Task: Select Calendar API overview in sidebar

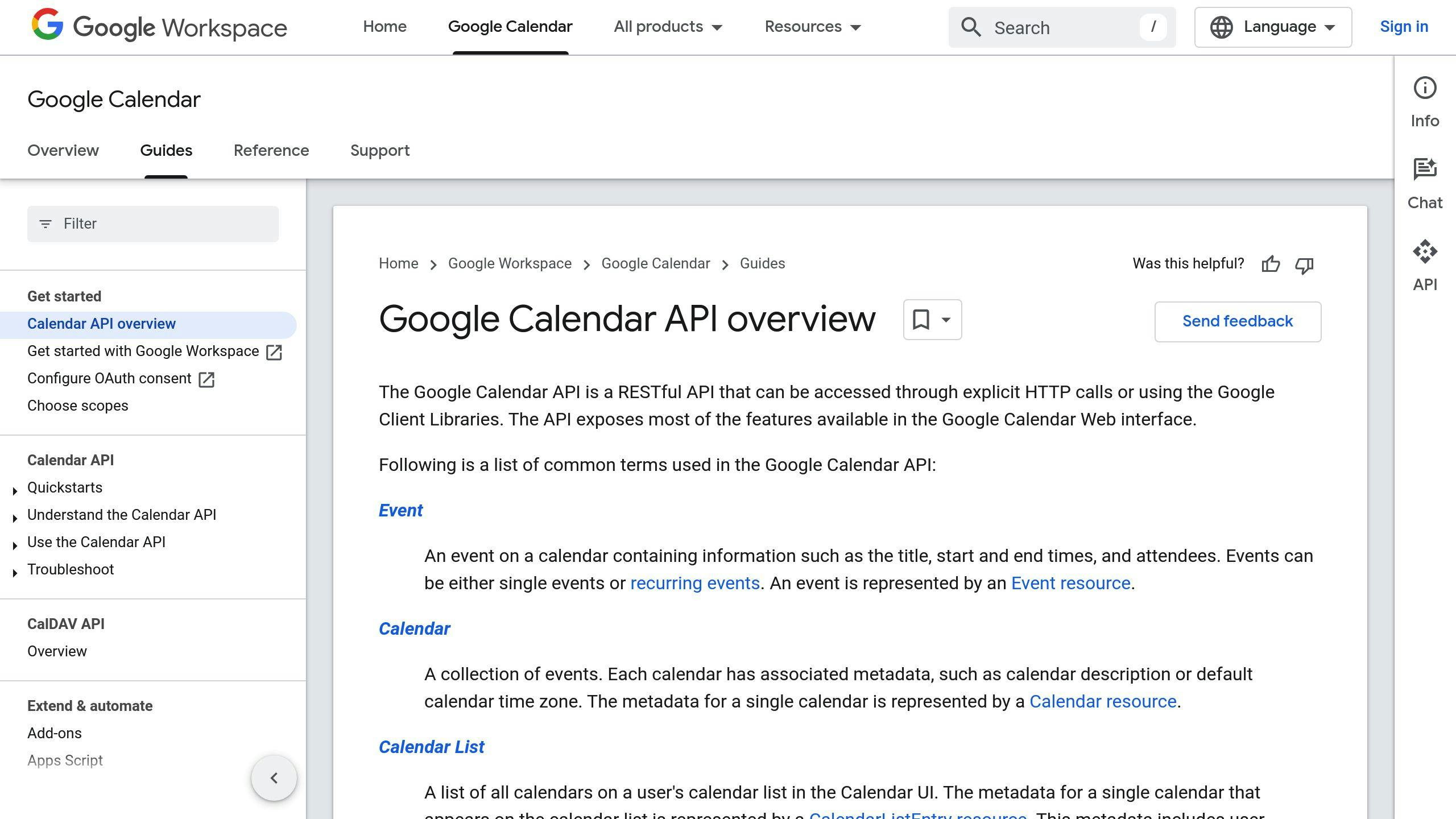Action: coord(148,324)
